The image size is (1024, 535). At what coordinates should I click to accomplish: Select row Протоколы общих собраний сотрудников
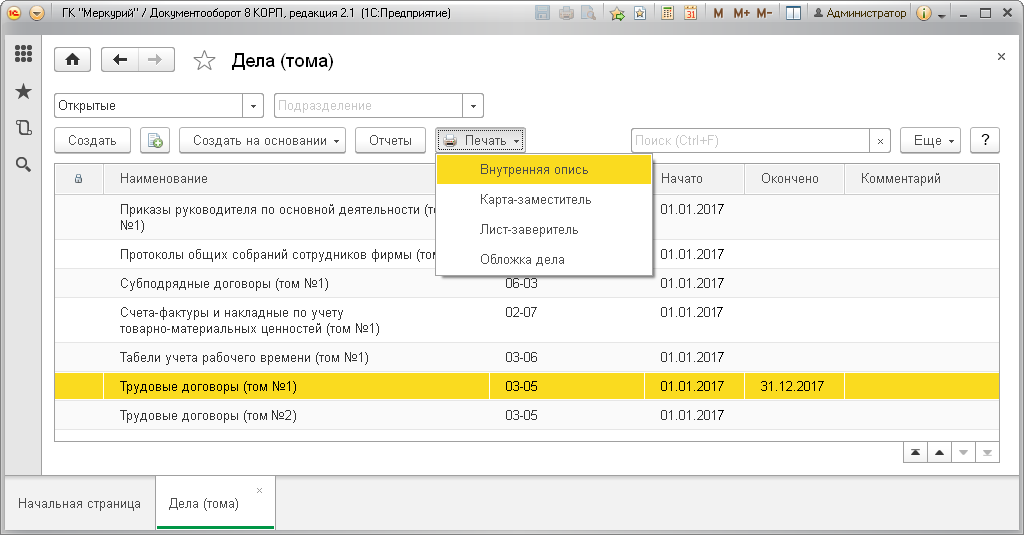point(526,254)
